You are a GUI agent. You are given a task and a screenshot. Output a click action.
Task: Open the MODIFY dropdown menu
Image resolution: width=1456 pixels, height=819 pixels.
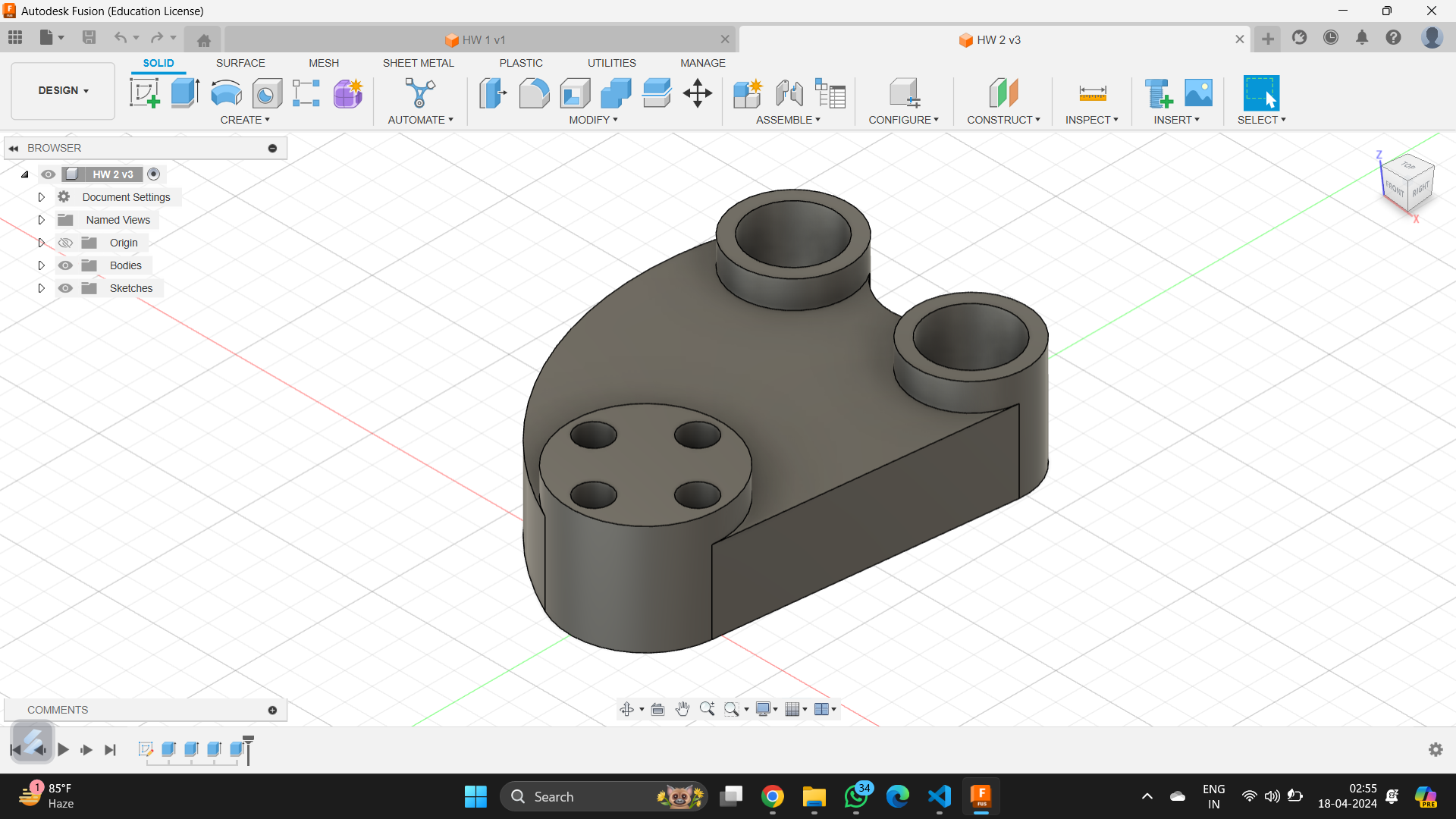point(594,120)
